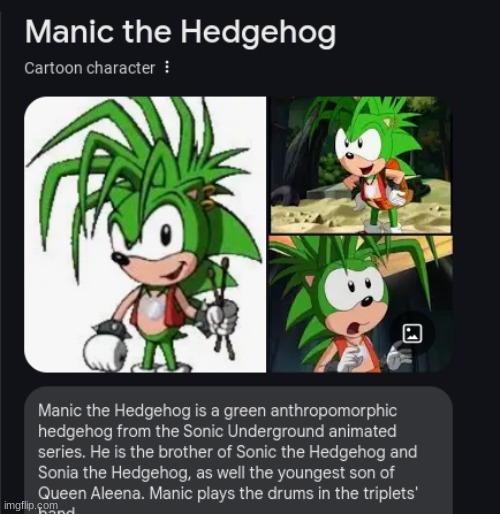Open the bottom-right surprised Manic image
The height and width of the screenshot is (514, 500).
[361, 304]
